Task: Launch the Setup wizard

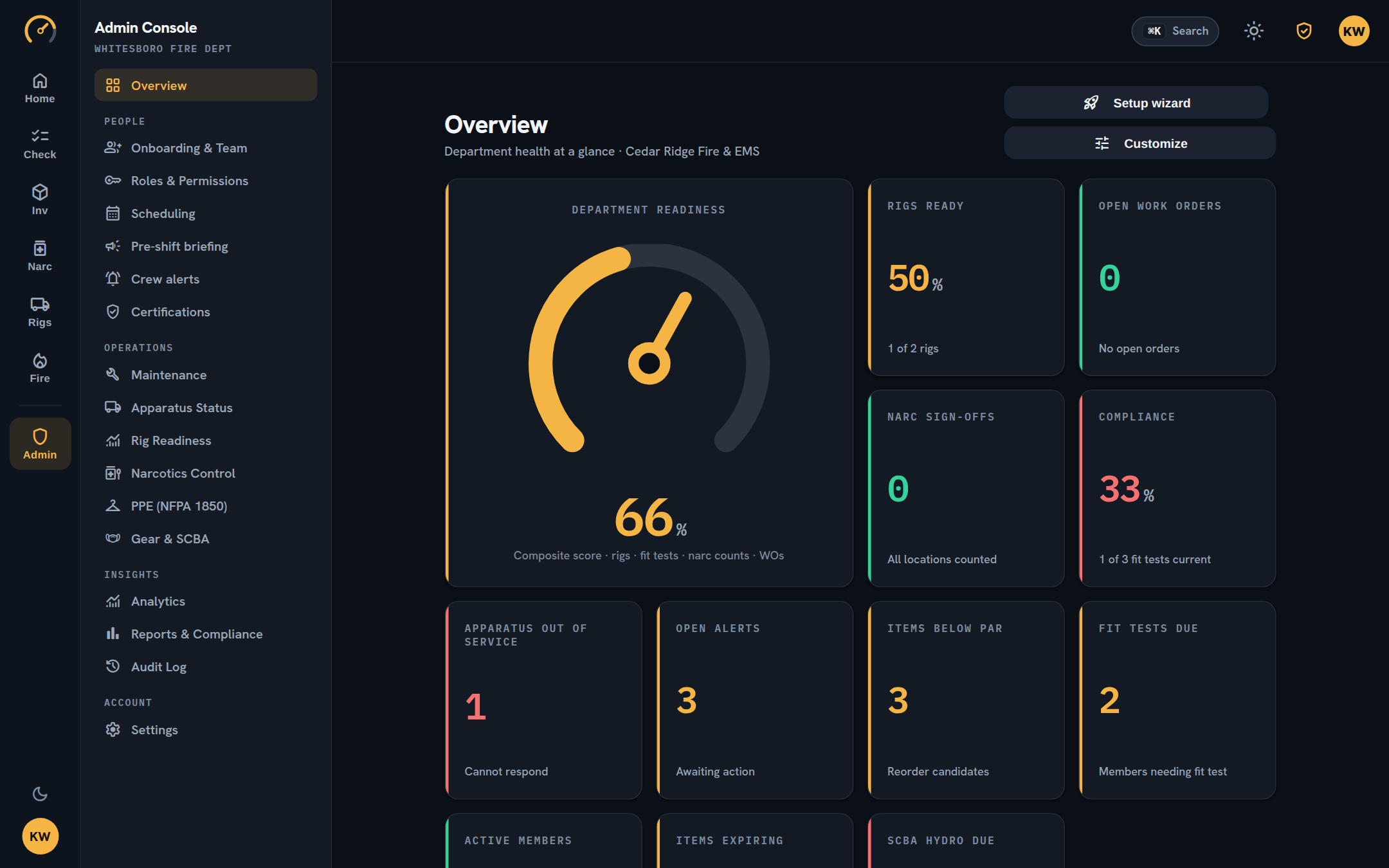Action: coord(1136,103)
